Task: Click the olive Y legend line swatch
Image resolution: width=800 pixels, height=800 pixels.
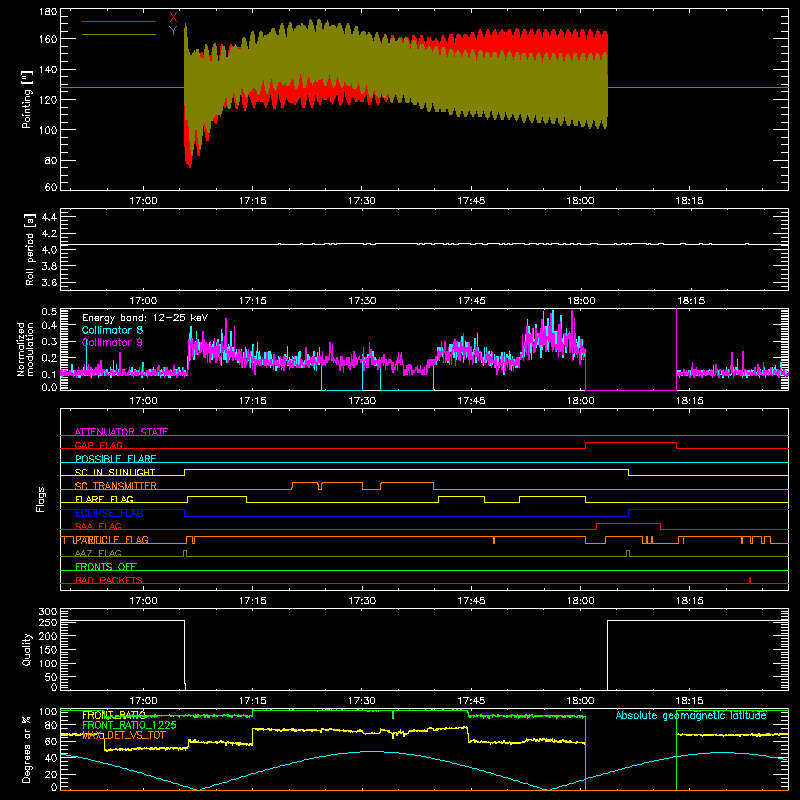Action: pos(119,35)
